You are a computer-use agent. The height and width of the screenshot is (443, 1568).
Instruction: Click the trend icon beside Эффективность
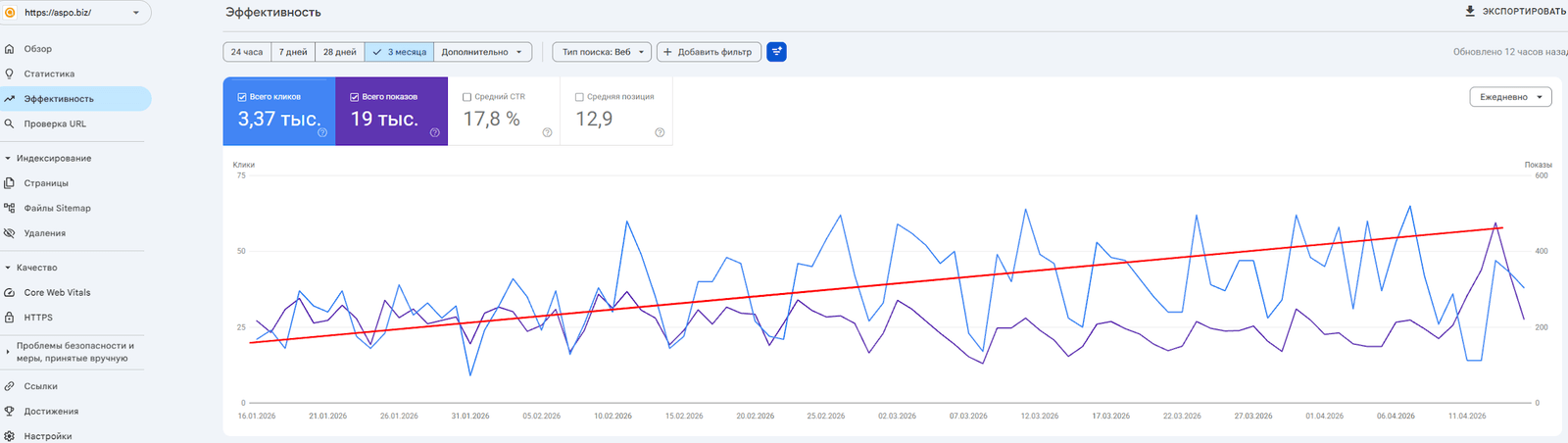coord(10,99)
